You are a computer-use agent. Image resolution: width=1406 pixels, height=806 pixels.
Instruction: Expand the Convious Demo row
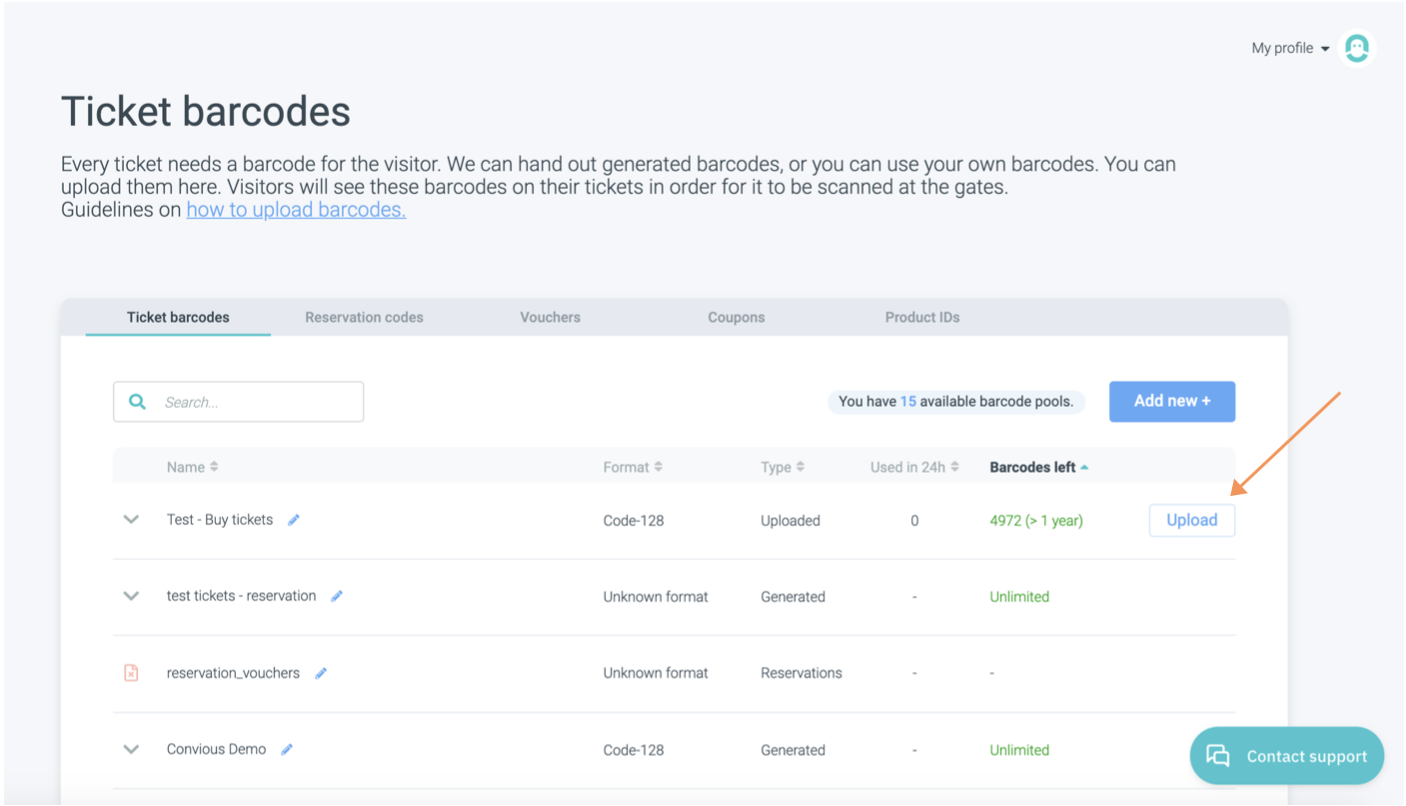(131, 750)
